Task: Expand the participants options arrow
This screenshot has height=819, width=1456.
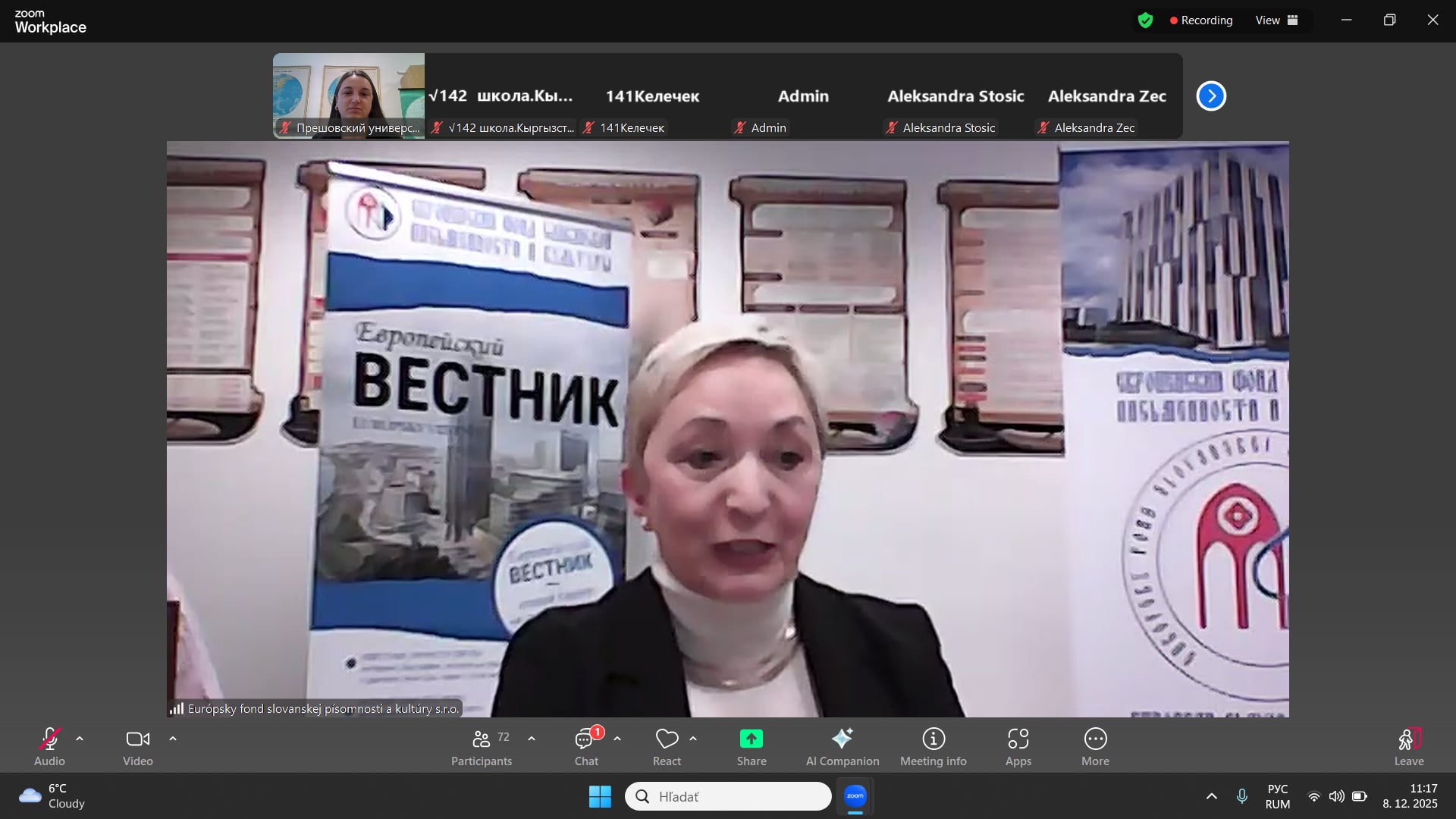Action: coord(532,739)
